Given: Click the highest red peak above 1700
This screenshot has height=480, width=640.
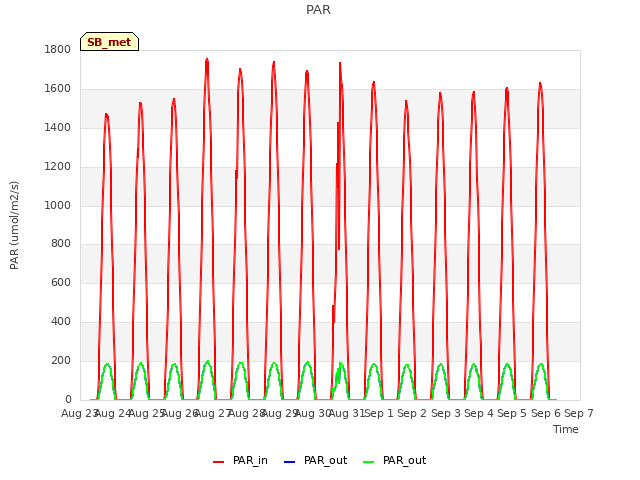Looking at the screenshot, I should pos(207,60).
